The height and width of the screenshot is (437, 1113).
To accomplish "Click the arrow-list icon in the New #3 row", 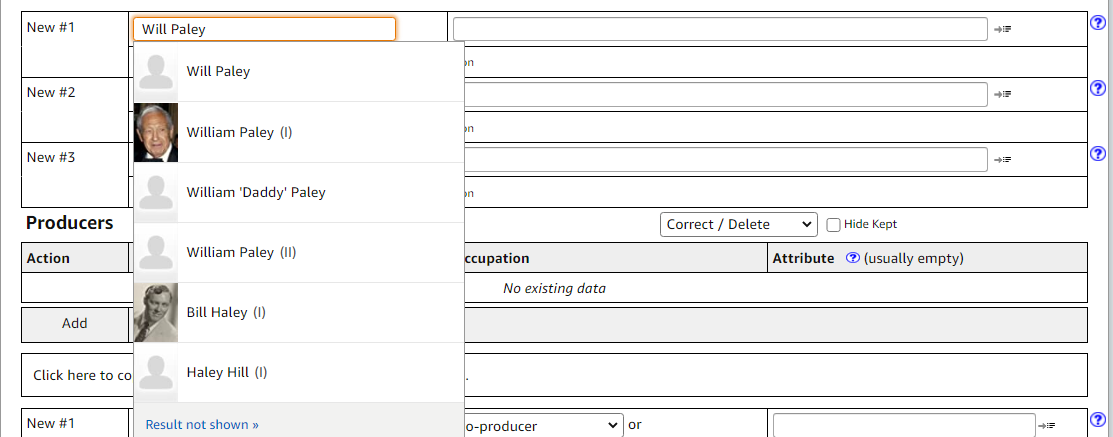I will [1003, 159].
